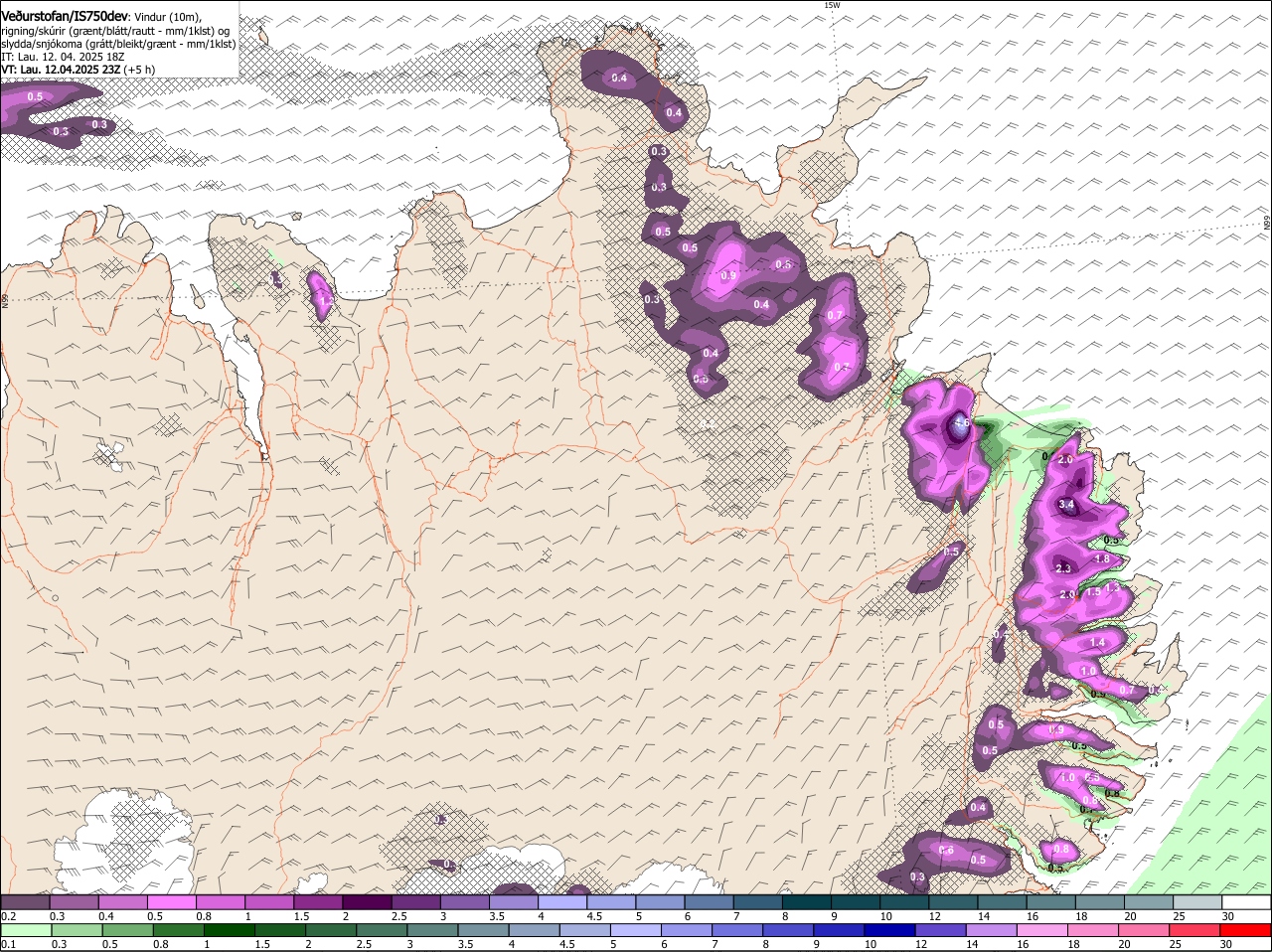Click the bold Veðurstofan/IS750dev title
Screen dimensions: 1272x952
[64, 17]
